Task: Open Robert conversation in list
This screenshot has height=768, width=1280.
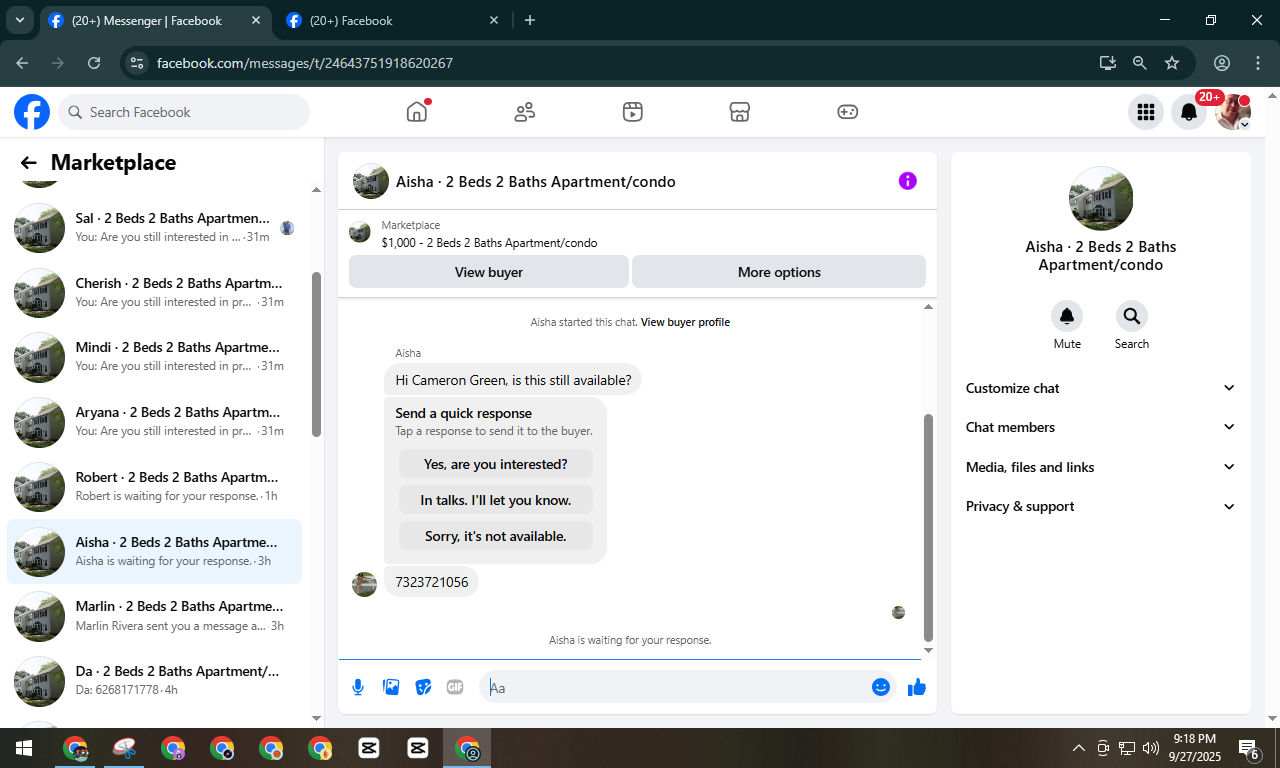Action: (x=155, y=487)
